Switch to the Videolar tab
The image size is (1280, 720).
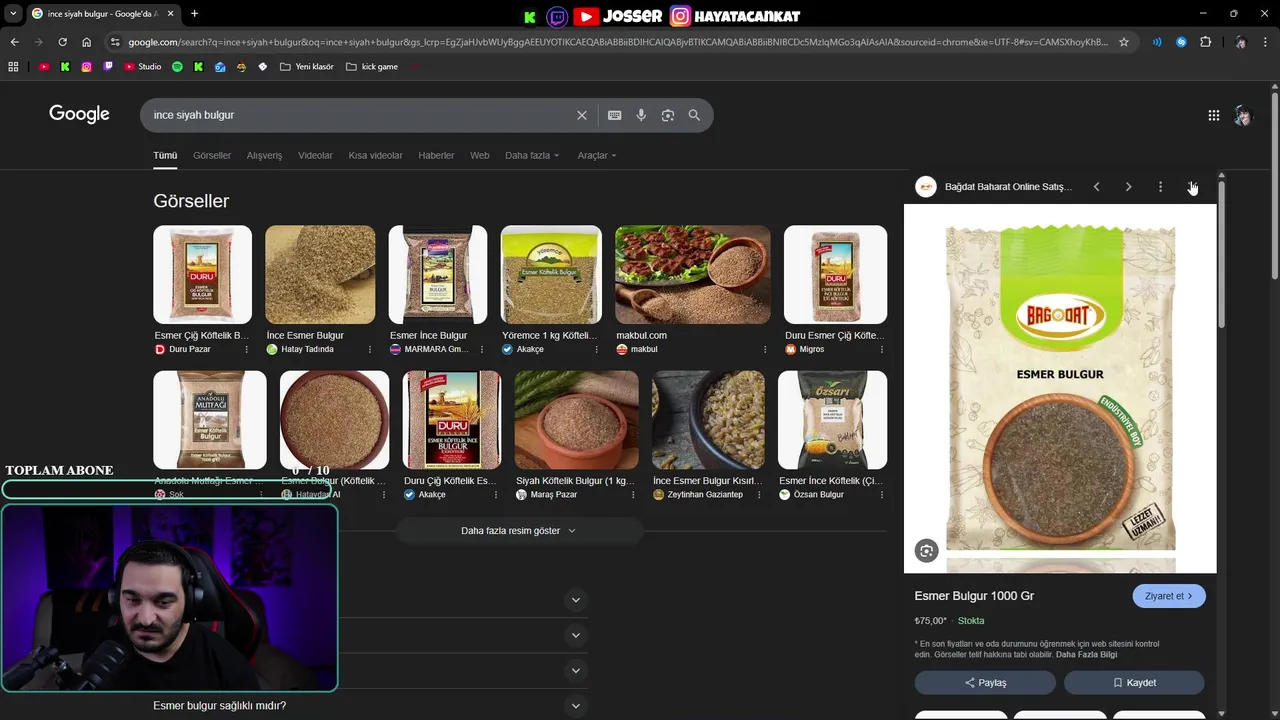tap(315, 155)
